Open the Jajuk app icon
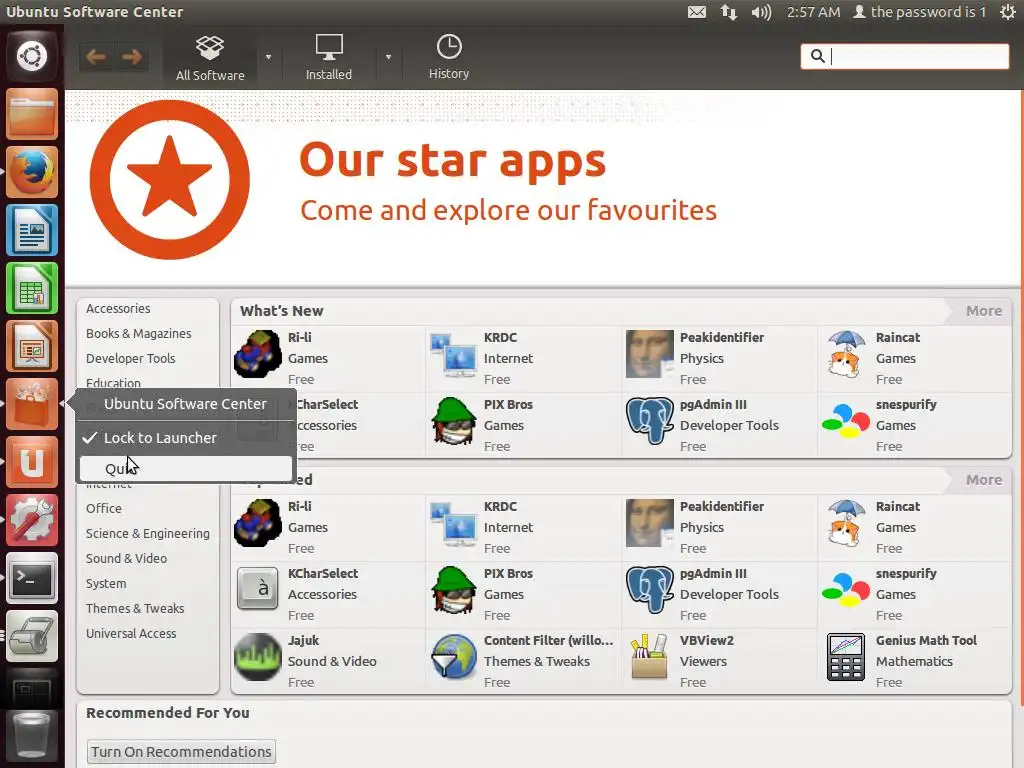The image size is (1024, 768). 258,657
